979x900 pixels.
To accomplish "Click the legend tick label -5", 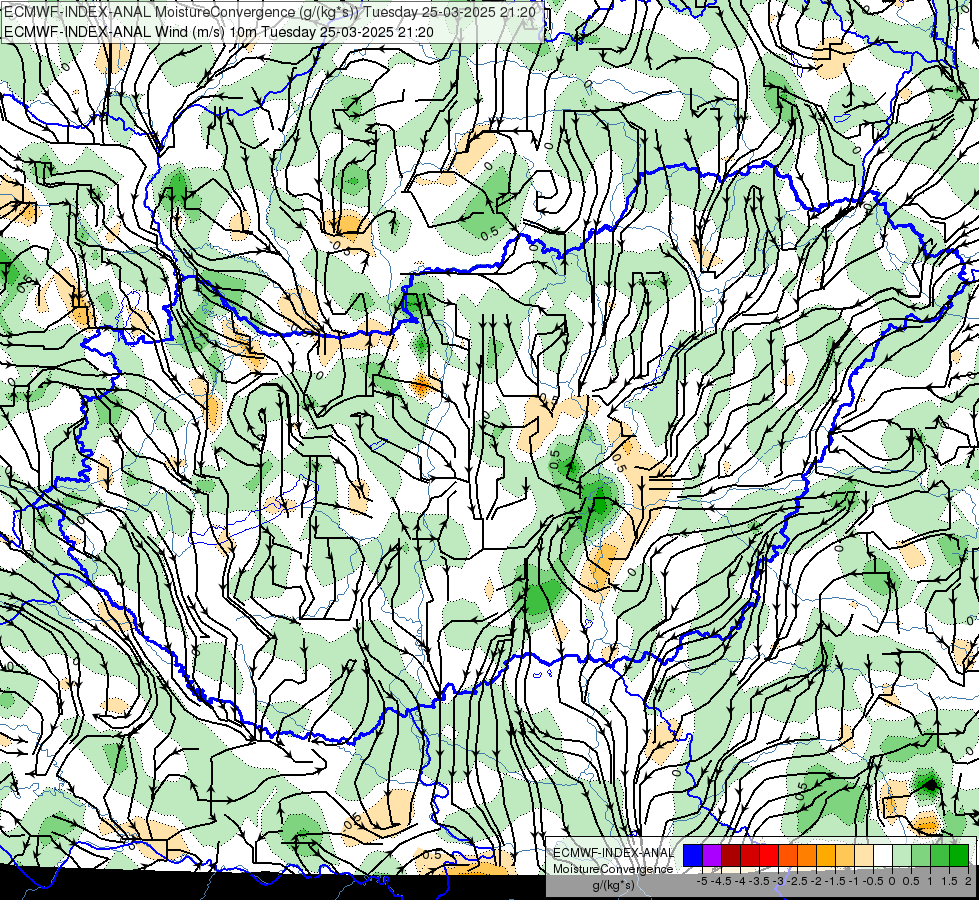I will point(702,881).
